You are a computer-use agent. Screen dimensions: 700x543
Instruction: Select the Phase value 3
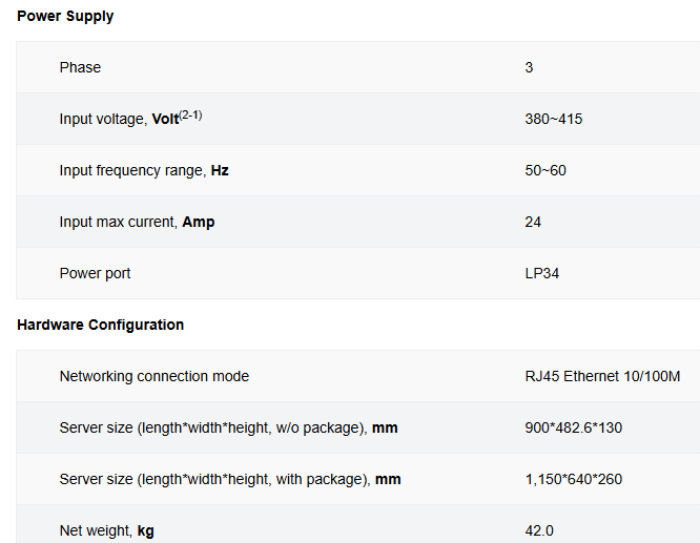pos(529,67)
